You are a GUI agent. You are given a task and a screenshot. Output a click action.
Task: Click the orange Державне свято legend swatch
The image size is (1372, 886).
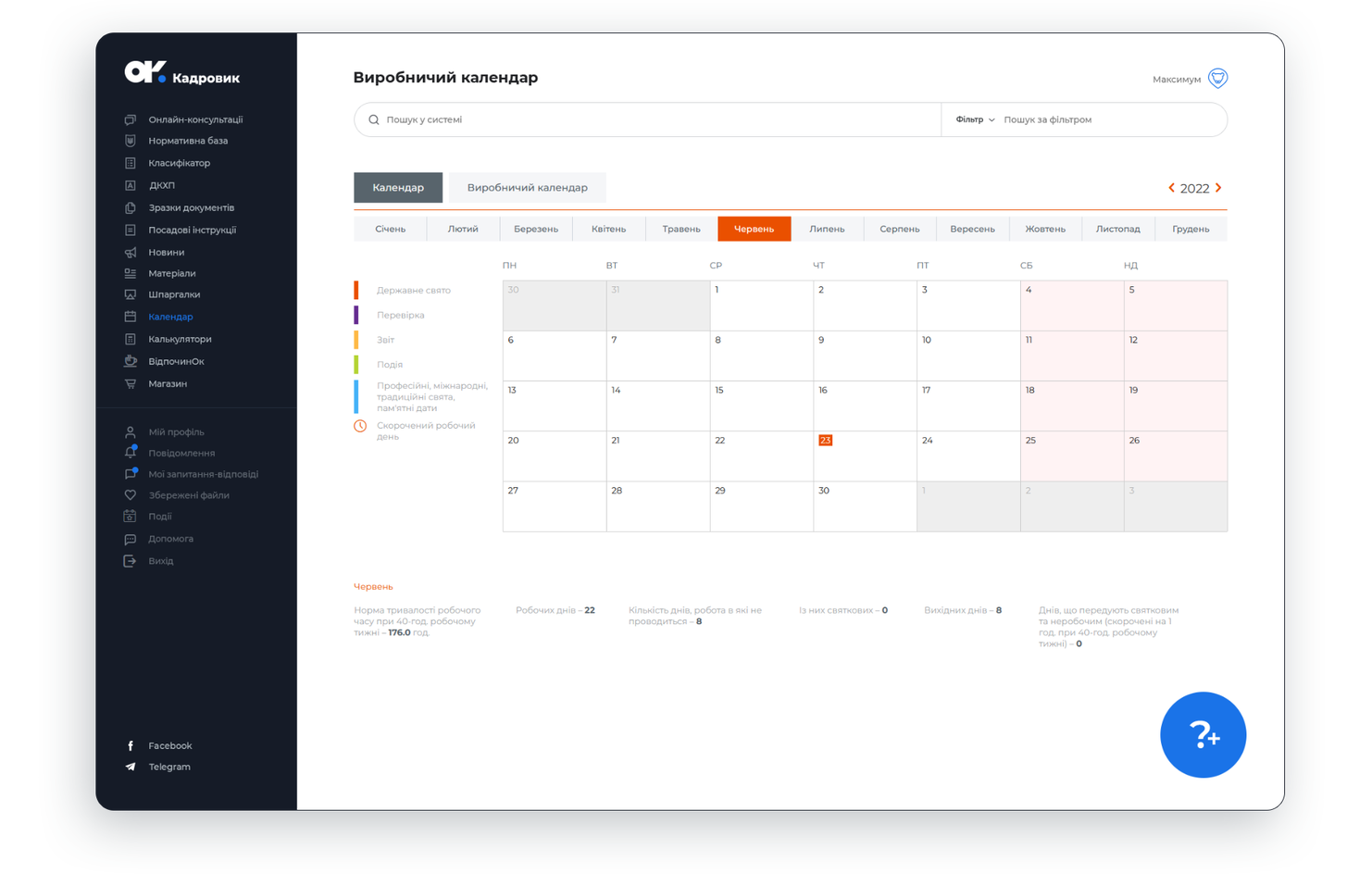356,290
